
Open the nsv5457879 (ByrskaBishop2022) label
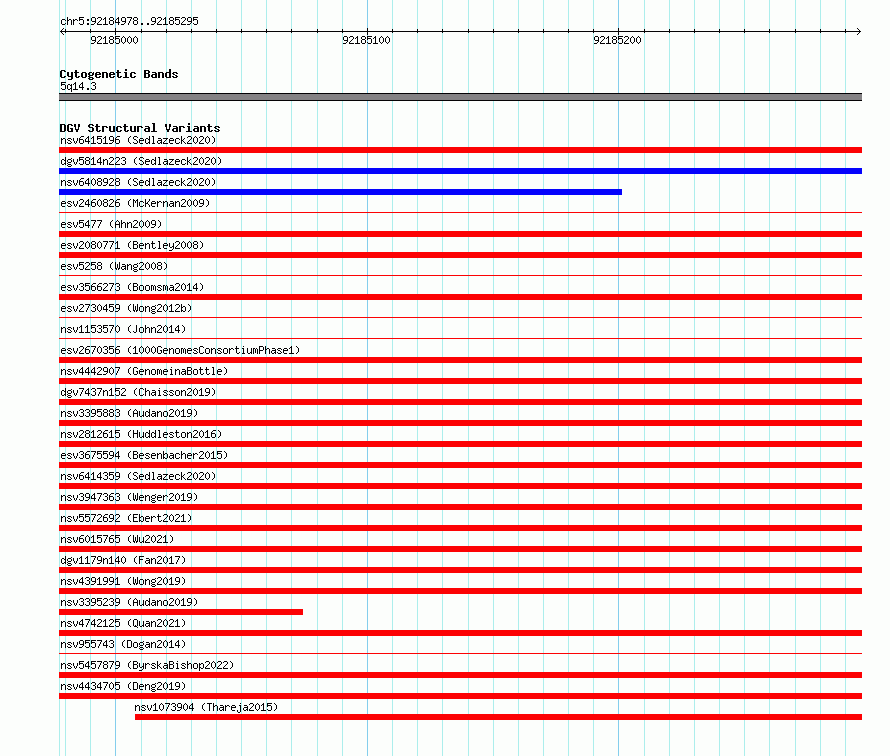[147, 665]
